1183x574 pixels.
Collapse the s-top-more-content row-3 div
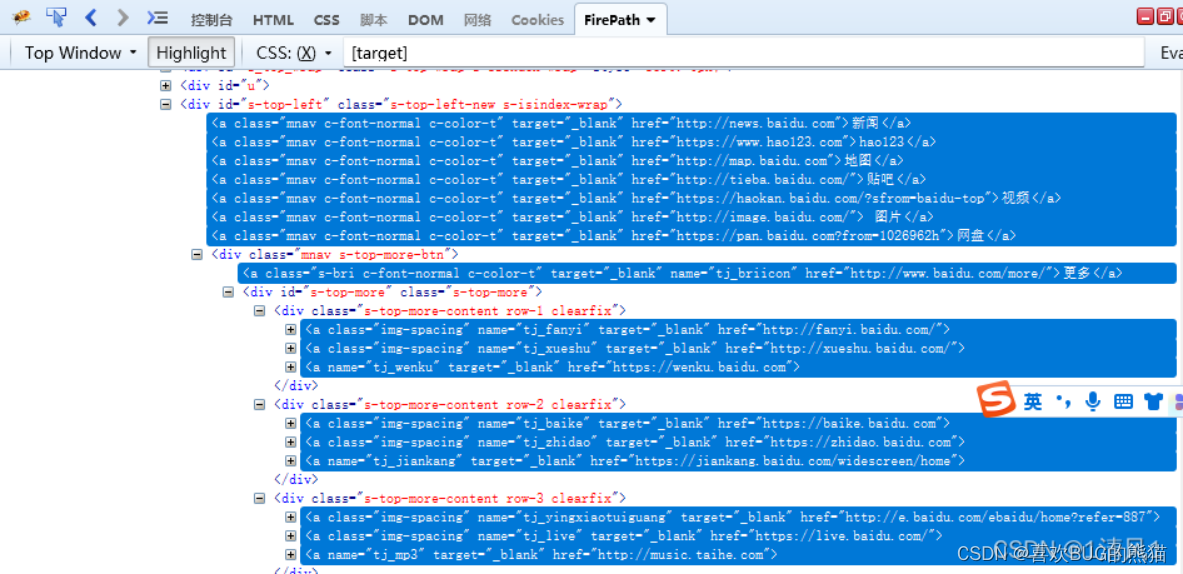pyautogui.click(x=260, y=499)
